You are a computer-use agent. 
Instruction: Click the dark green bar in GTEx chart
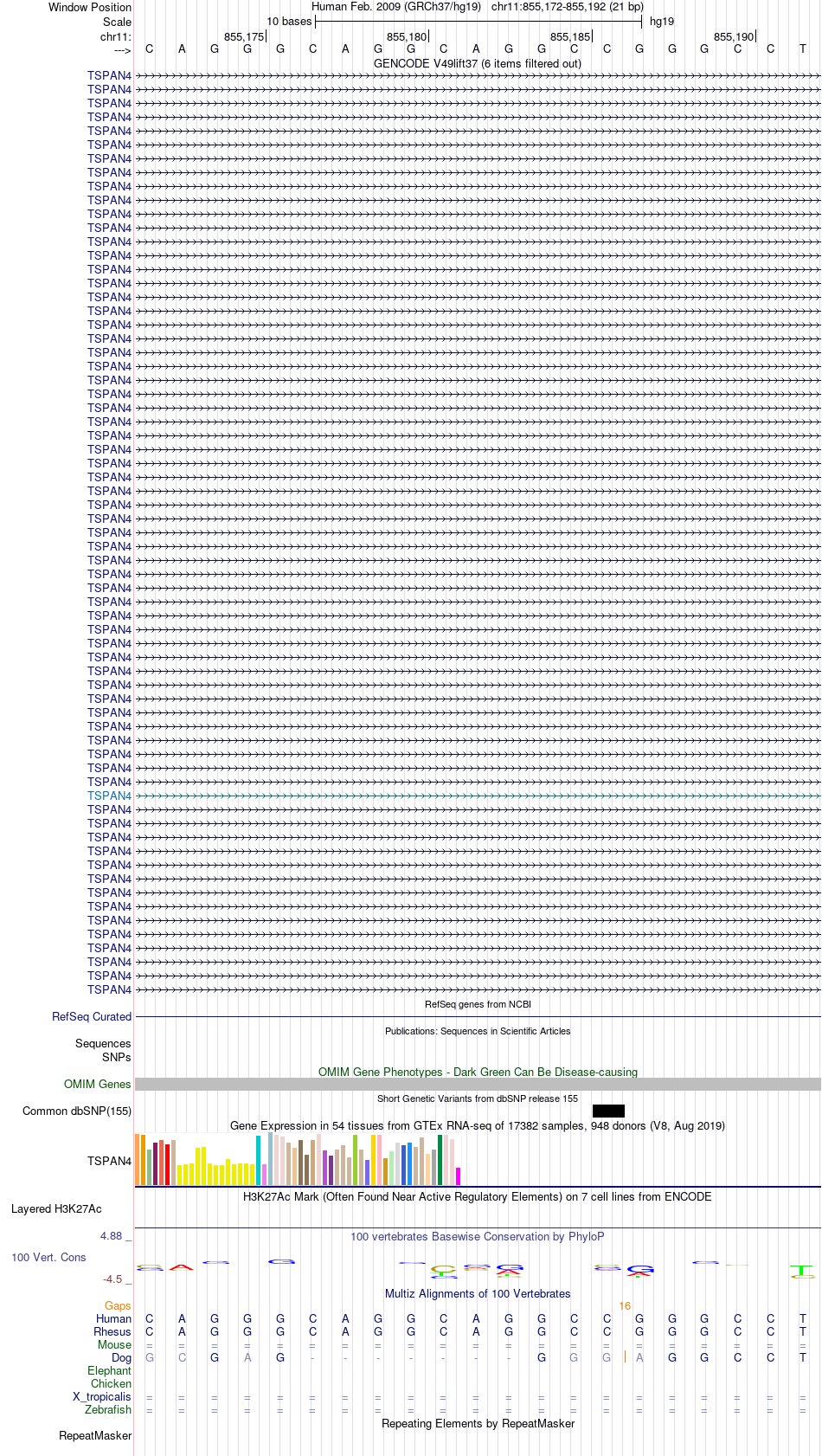(440, 1160)
